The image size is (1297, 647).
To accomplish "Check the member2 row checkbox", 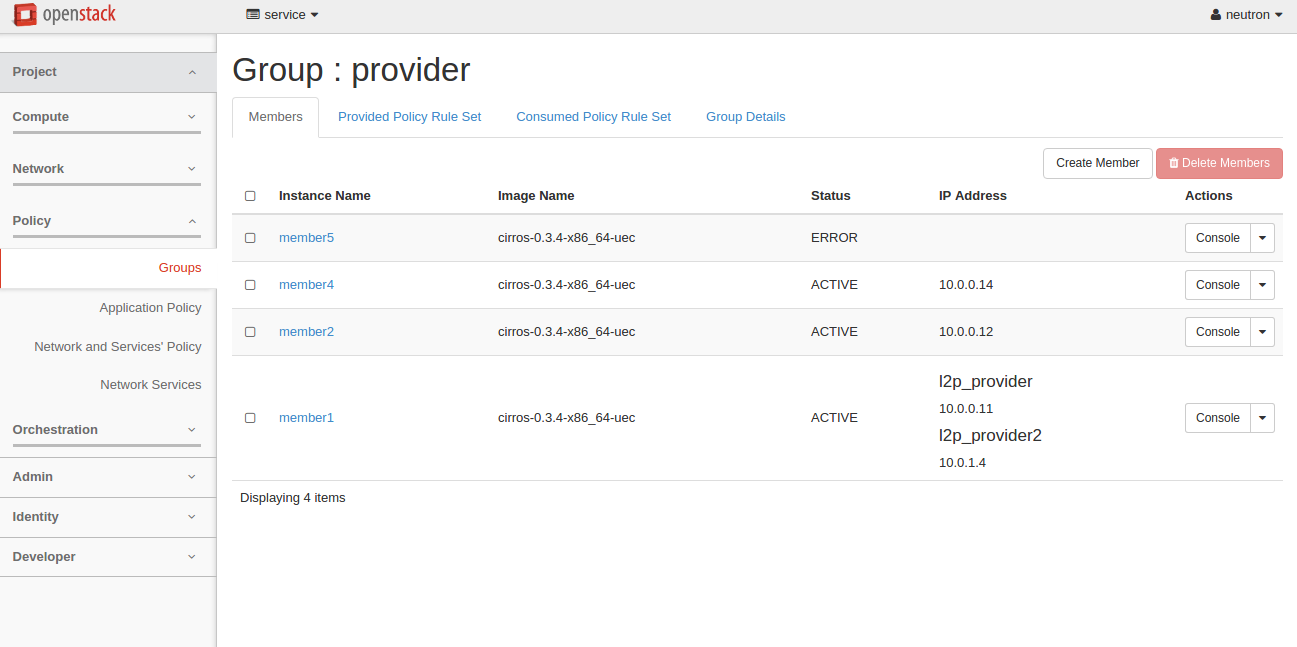I will [250, 332].
